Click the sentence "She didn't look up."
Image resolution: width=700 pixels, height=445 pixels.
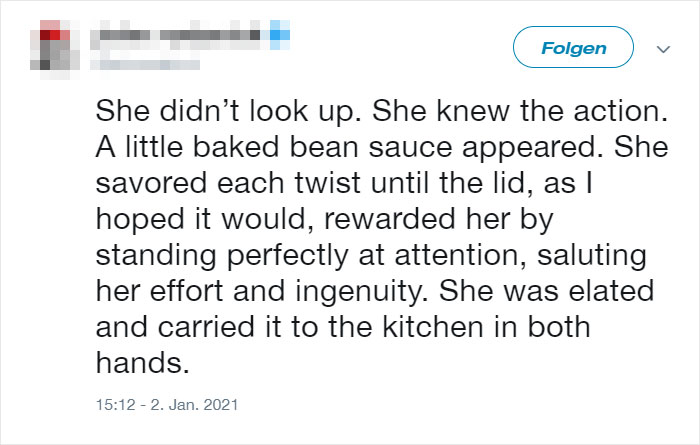(228, 111)
